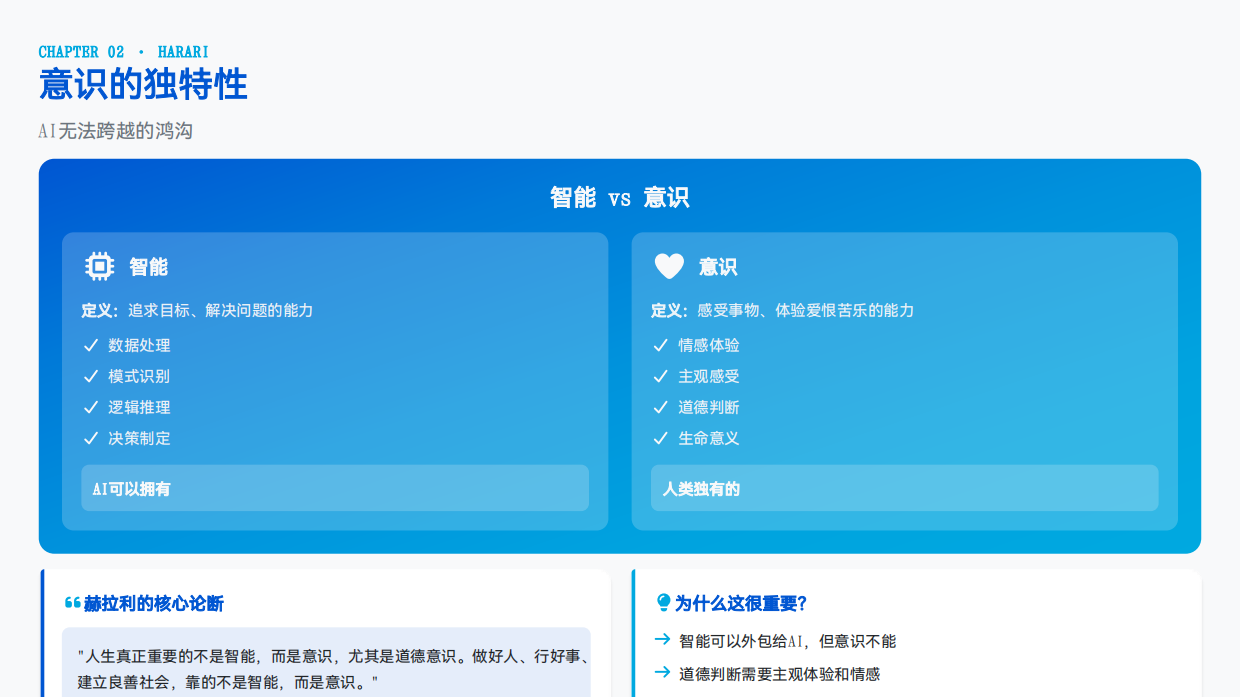Click the arrow icon before 智能可以外包给AI
Viewport: 1240px width, 697px height.
[x=661, y=641]
